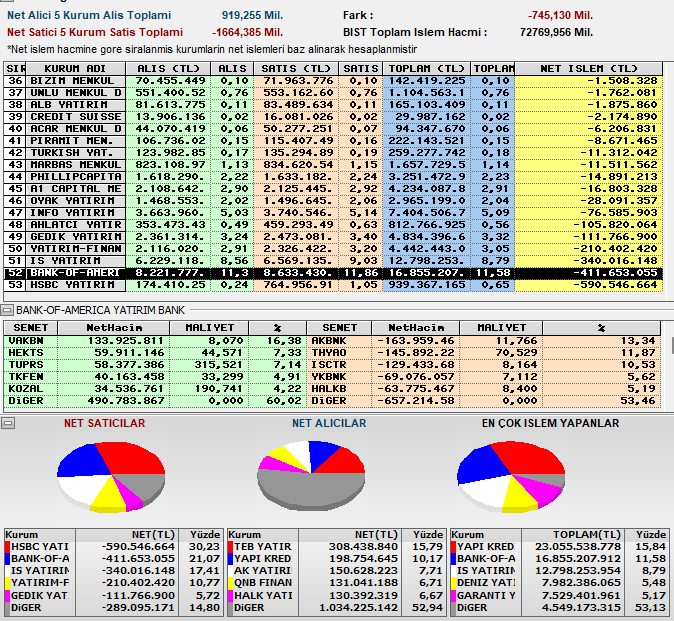Select the ACAR MENKUL D row
This screenshot has height=621, width=674.
tap(333, 129)
